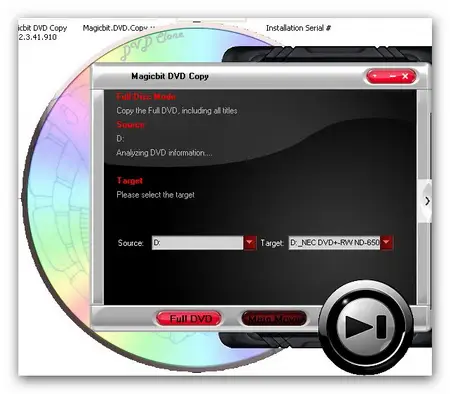Click the red 'Target' heading text

(130, 181)
